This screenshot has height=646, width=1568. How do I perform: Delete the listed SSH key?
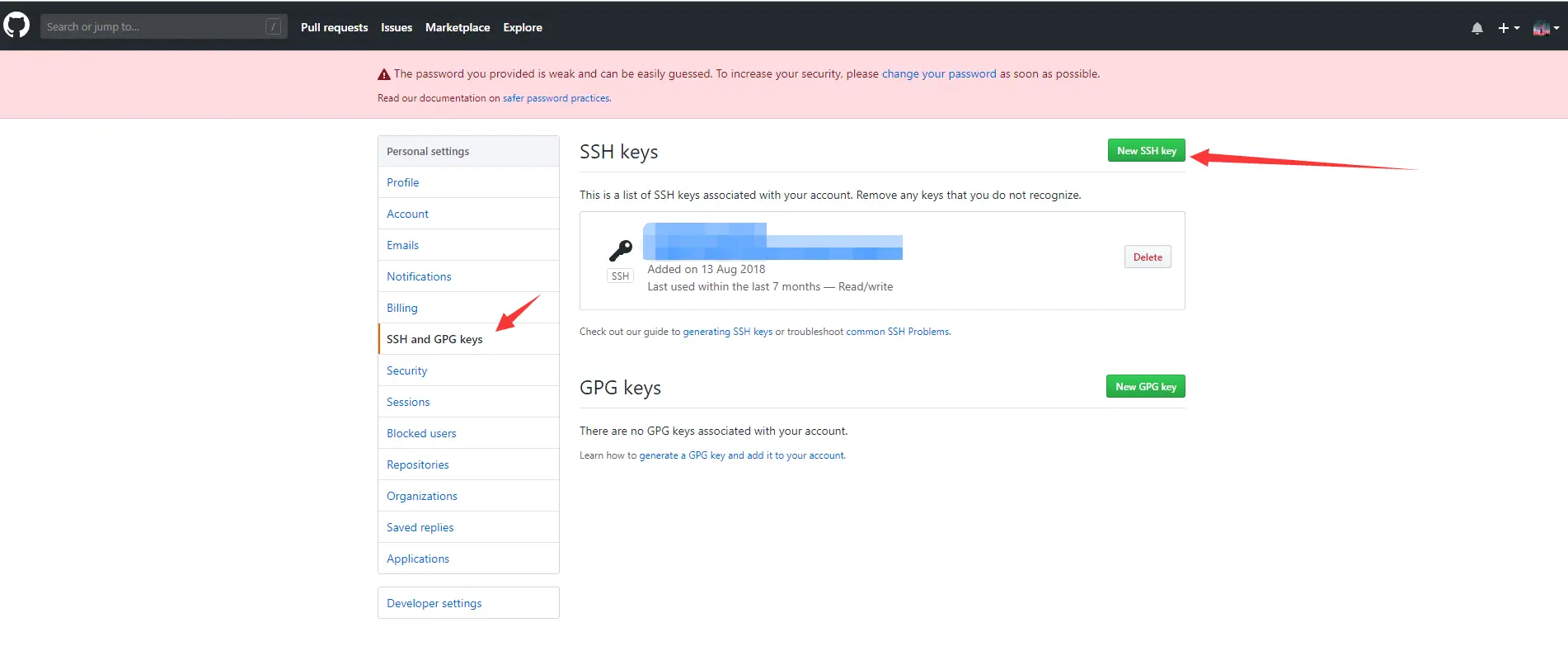(1147, 257)
